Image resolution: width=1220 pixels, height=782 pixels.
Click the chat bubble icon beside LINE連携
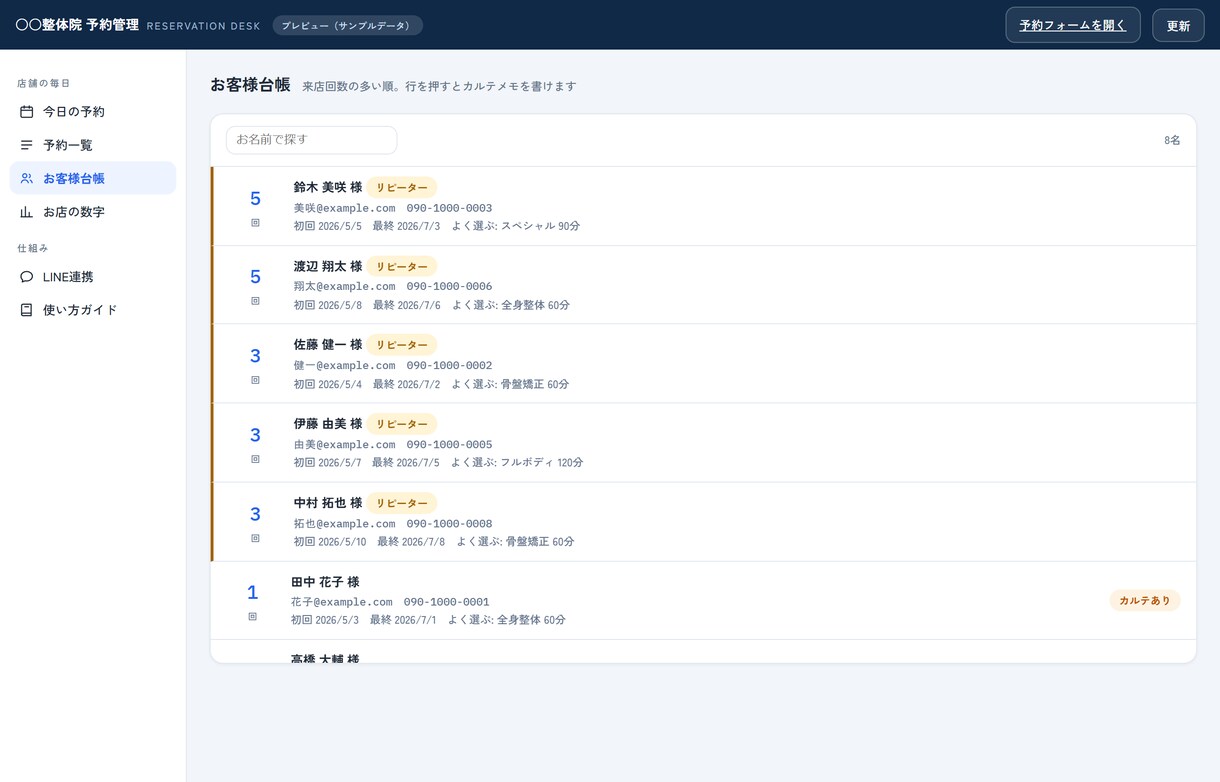[x=27, y=277]
